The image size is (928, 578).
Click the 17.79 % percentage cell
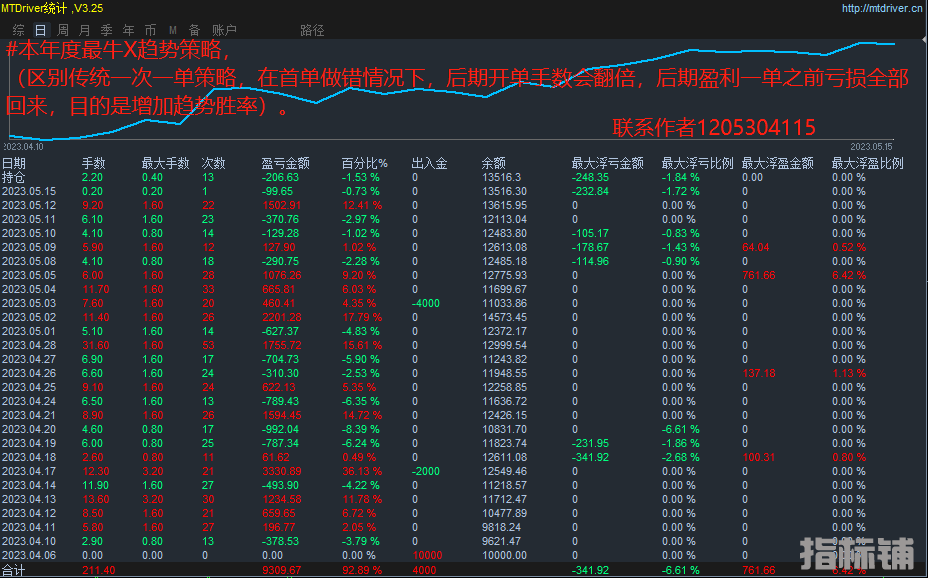point(362,318)
